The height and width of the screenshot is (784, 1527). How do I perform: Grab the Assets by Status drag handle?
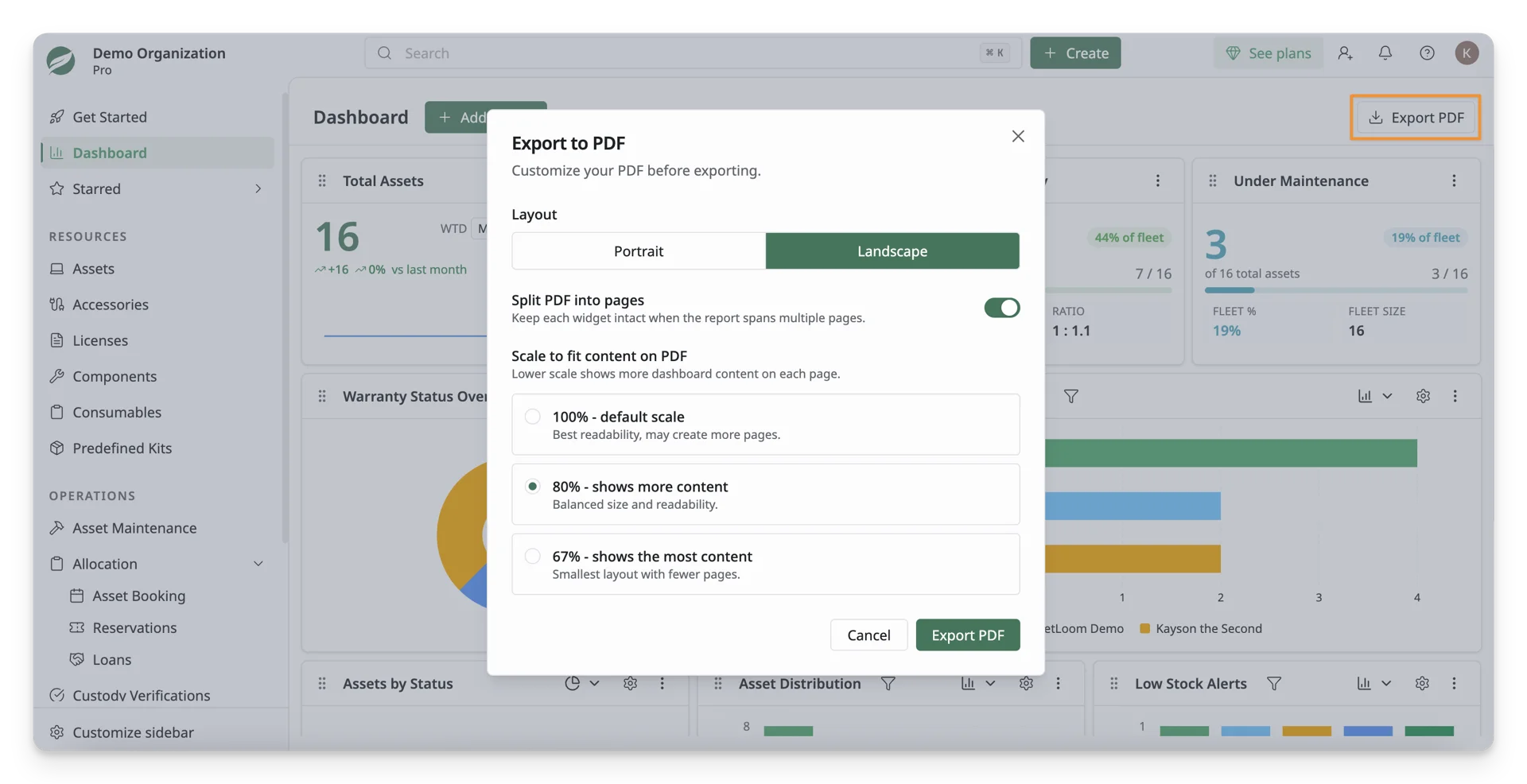click(322, 684)
